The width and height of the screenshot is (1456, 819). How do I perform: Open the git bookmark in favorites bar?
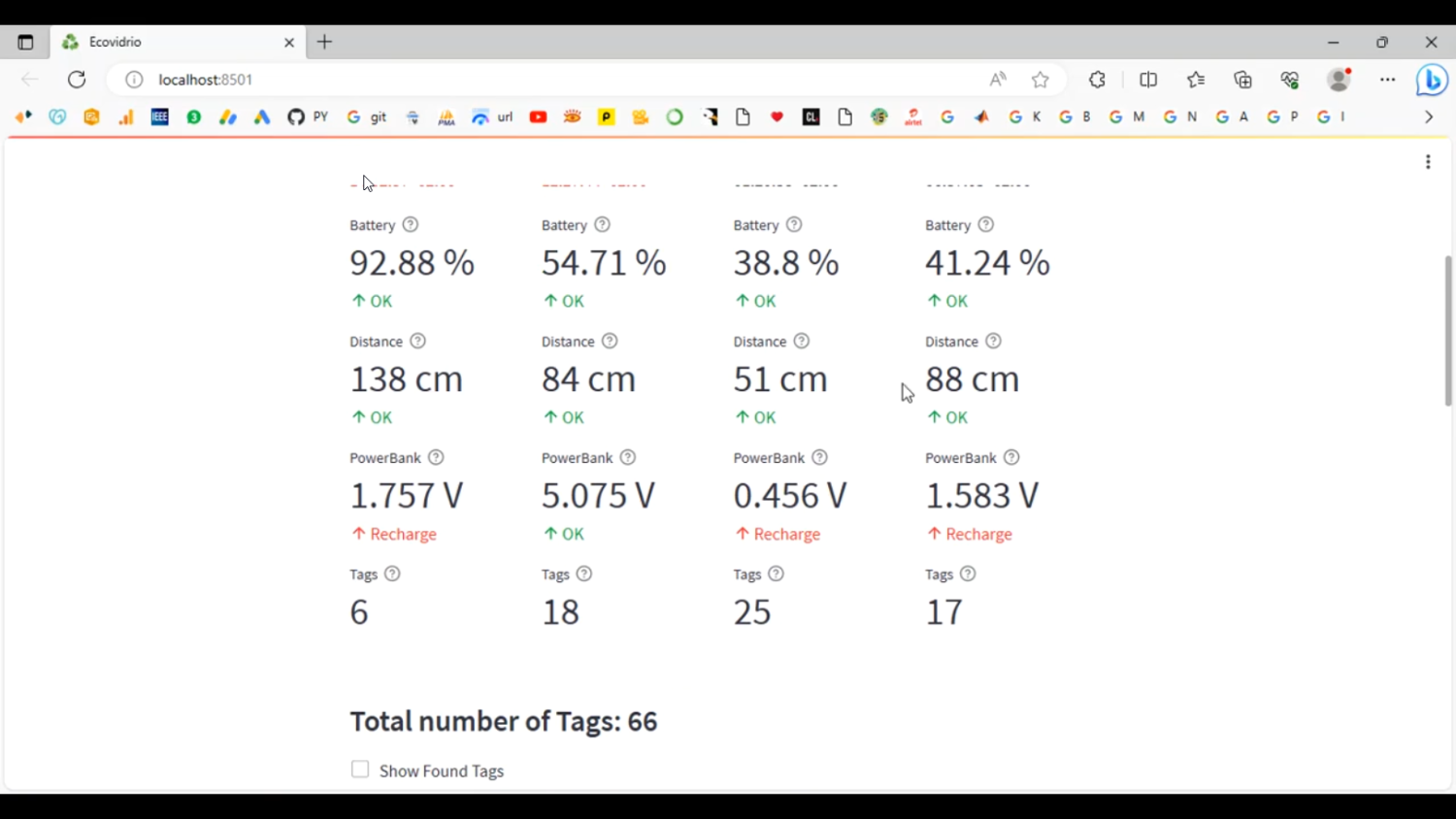click(x=368, y=117)
